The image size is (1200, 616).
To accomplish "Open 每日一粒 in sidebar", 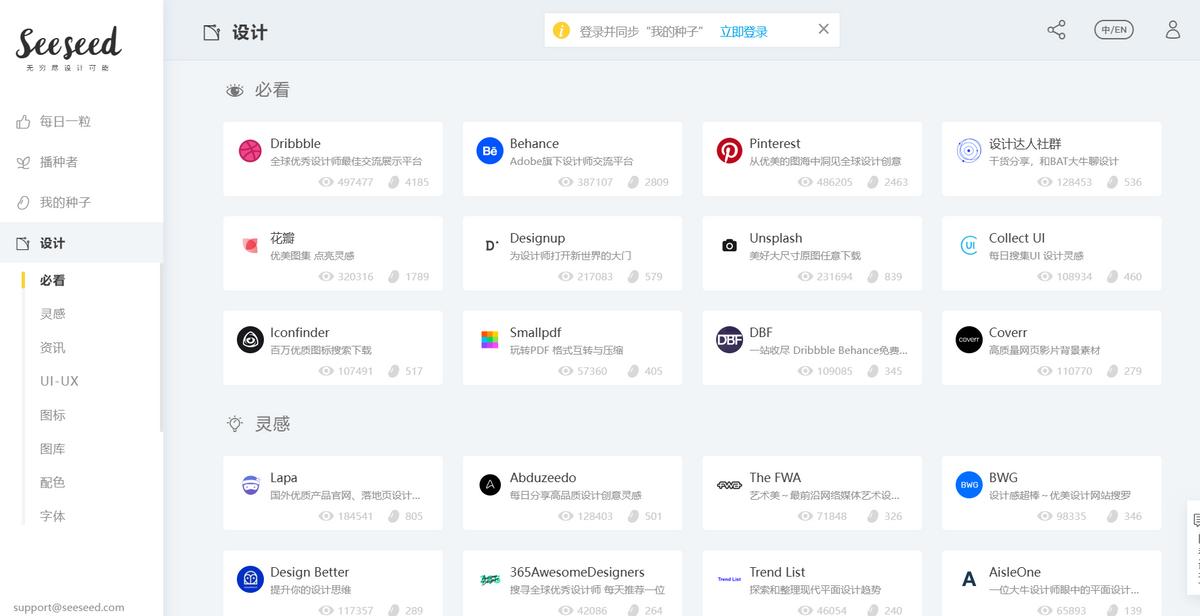I will (65, 121).
